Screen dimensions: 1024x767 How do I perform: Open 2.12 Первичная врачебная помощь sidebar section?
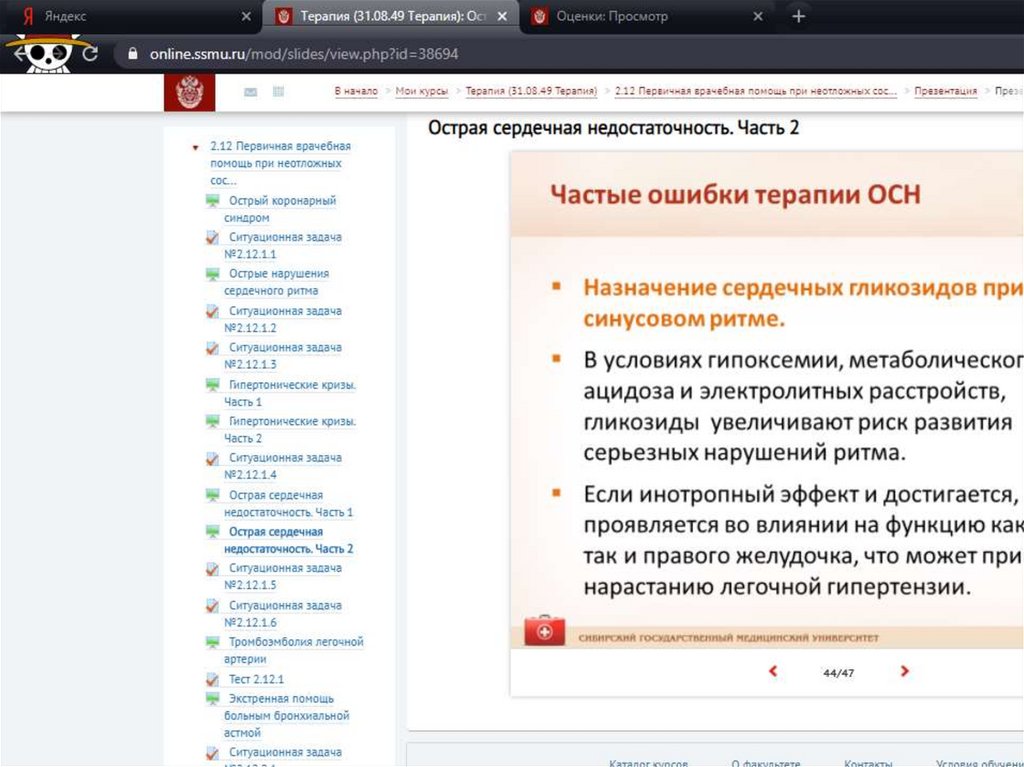point(280,163)
